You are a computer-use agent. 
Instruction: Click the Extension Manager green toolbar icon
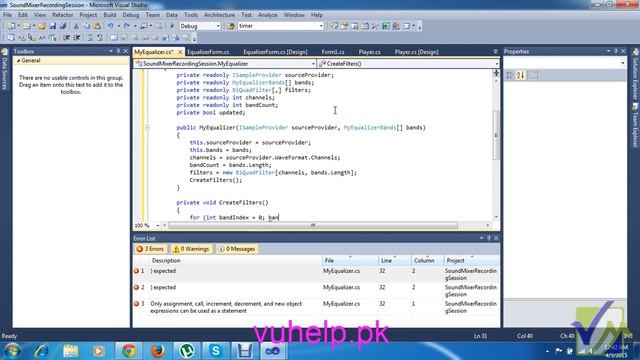386,26
